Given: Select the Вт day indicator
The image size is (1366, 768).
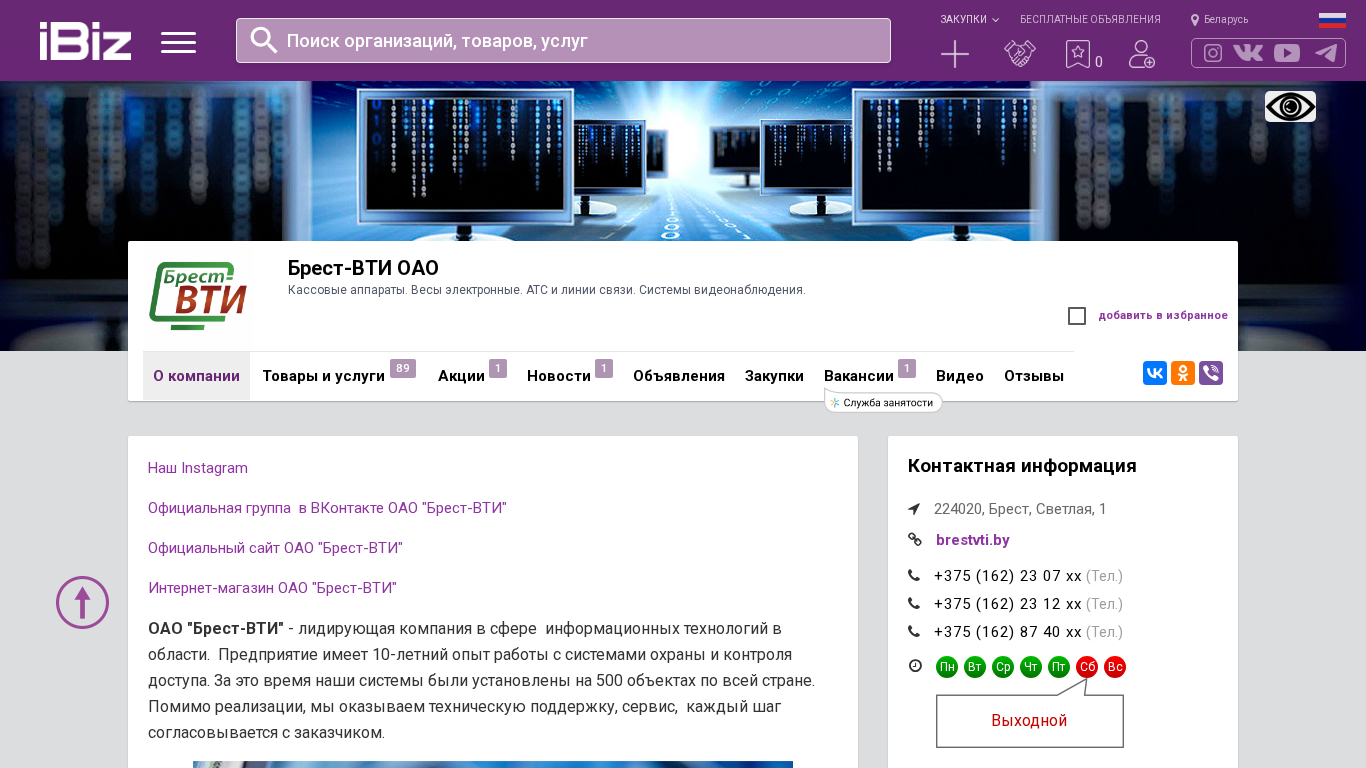Looking at the screenshot, I should (975, 667).
